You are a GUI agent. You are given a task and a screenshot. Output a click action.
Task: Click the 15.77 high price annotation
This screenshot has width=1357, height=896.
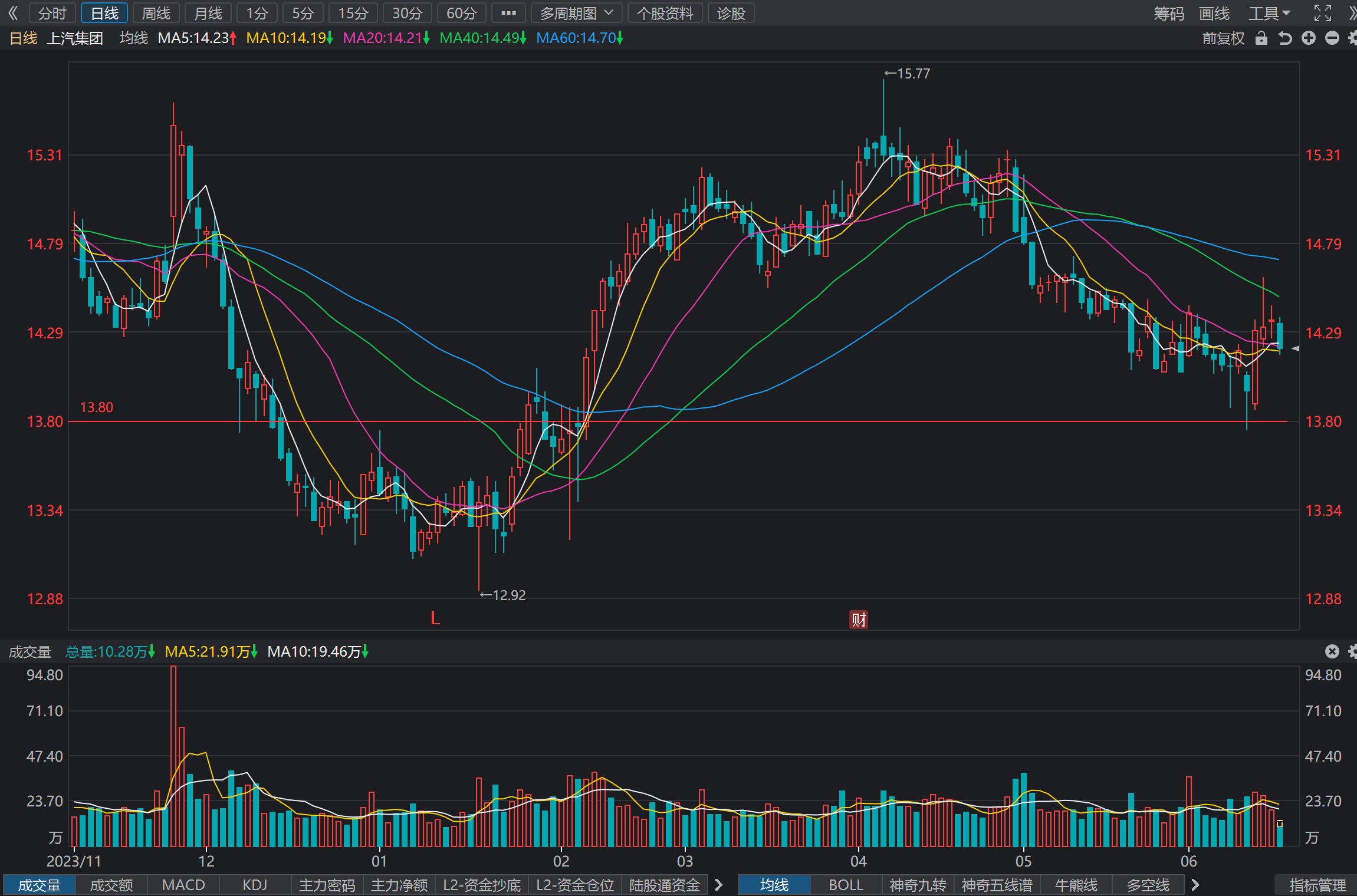[x=907, y=74]
